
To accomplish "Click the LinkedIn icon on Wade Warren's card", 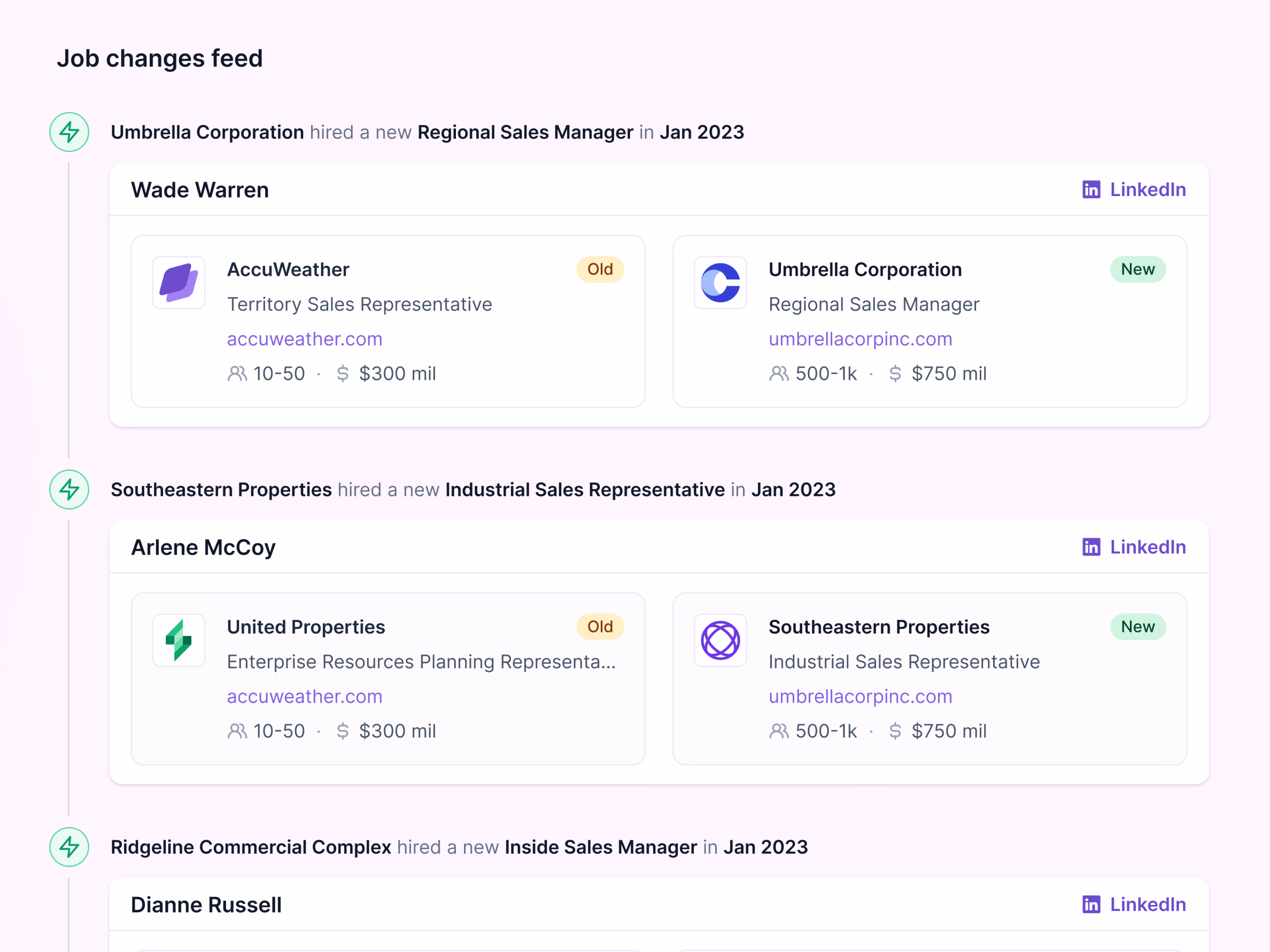I will (x=1091, y=189).
